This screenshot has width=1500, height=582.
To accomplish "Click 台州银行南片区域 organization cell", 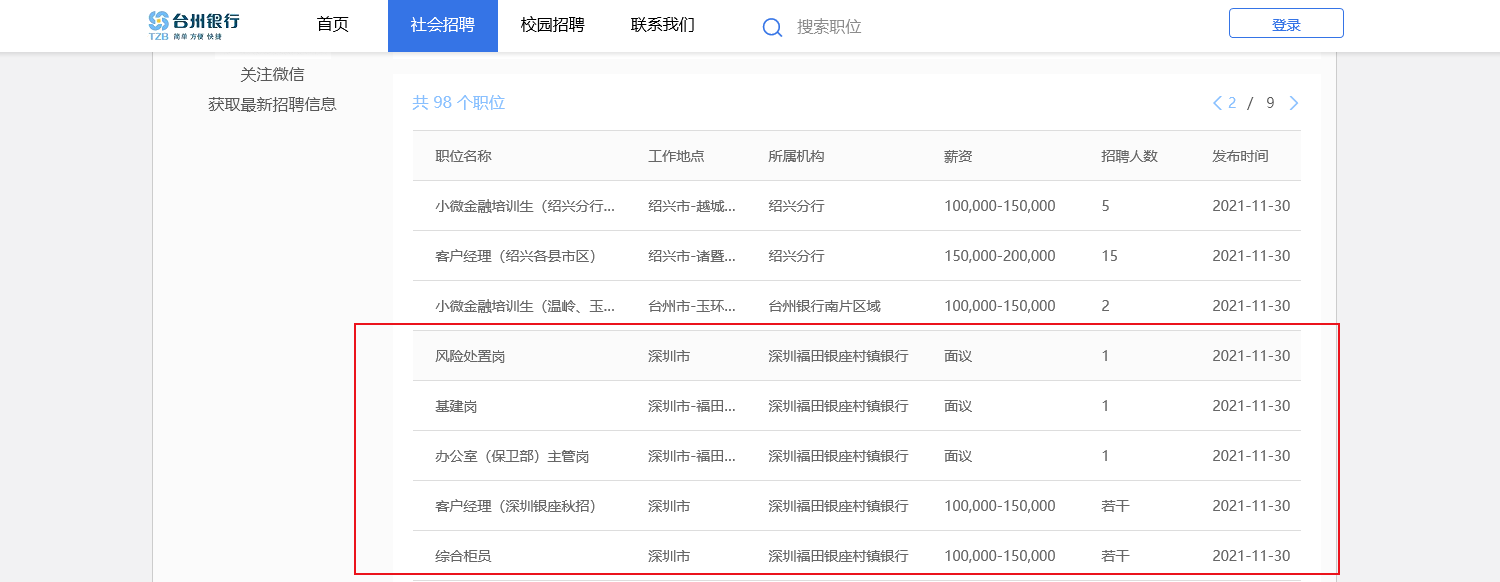I will click(824, 306).
